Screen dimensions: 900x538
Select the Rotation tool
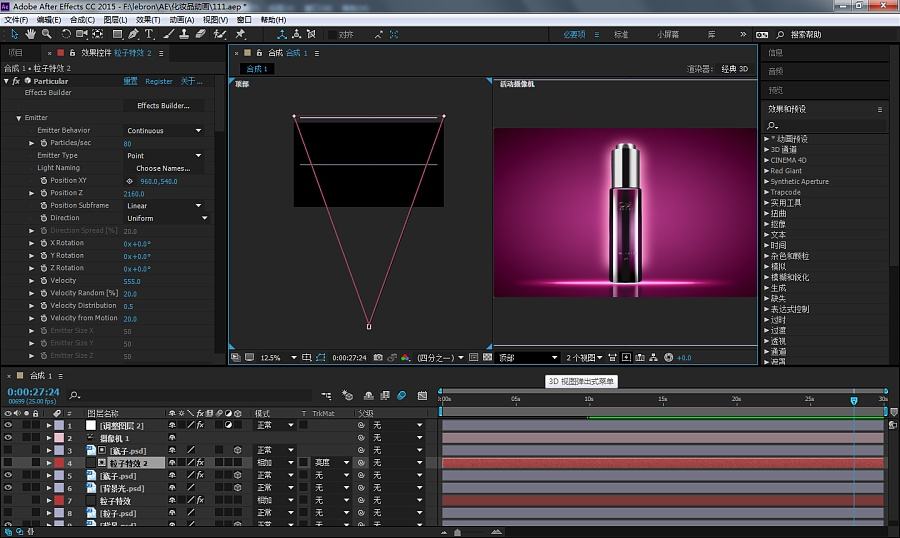point(66,34)
